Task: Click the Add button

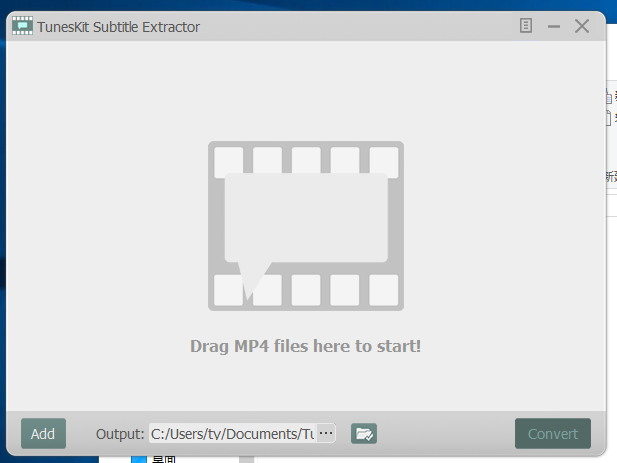Action: tap(43, 433)
